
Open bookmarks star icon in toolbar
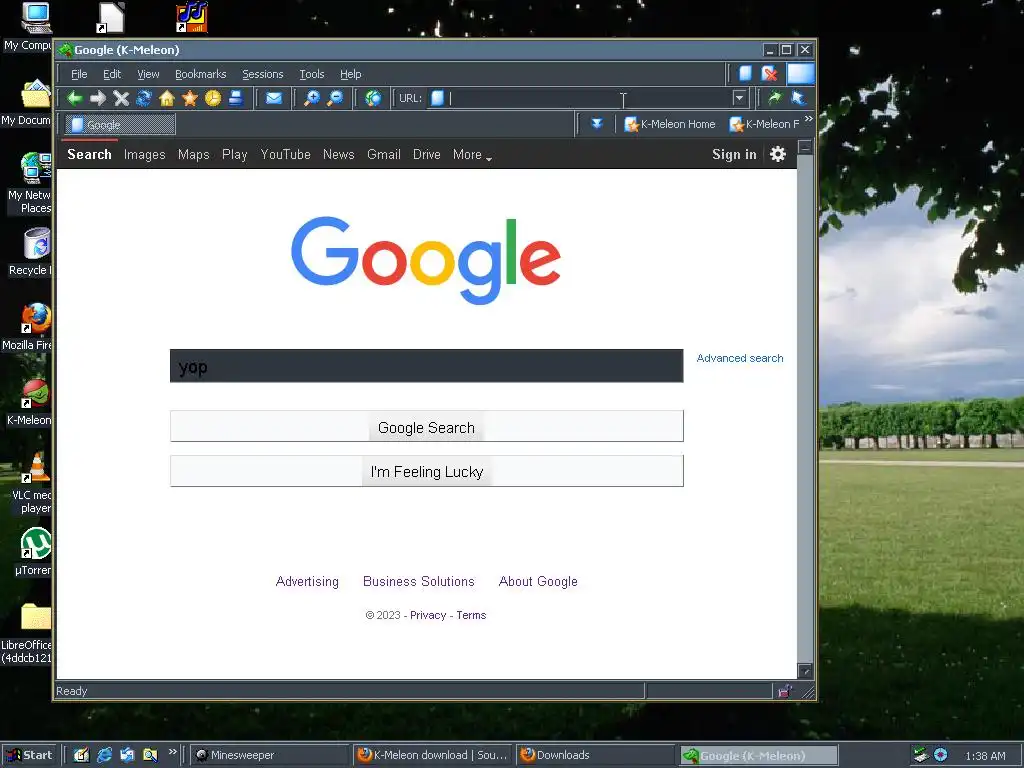(190, 98)
